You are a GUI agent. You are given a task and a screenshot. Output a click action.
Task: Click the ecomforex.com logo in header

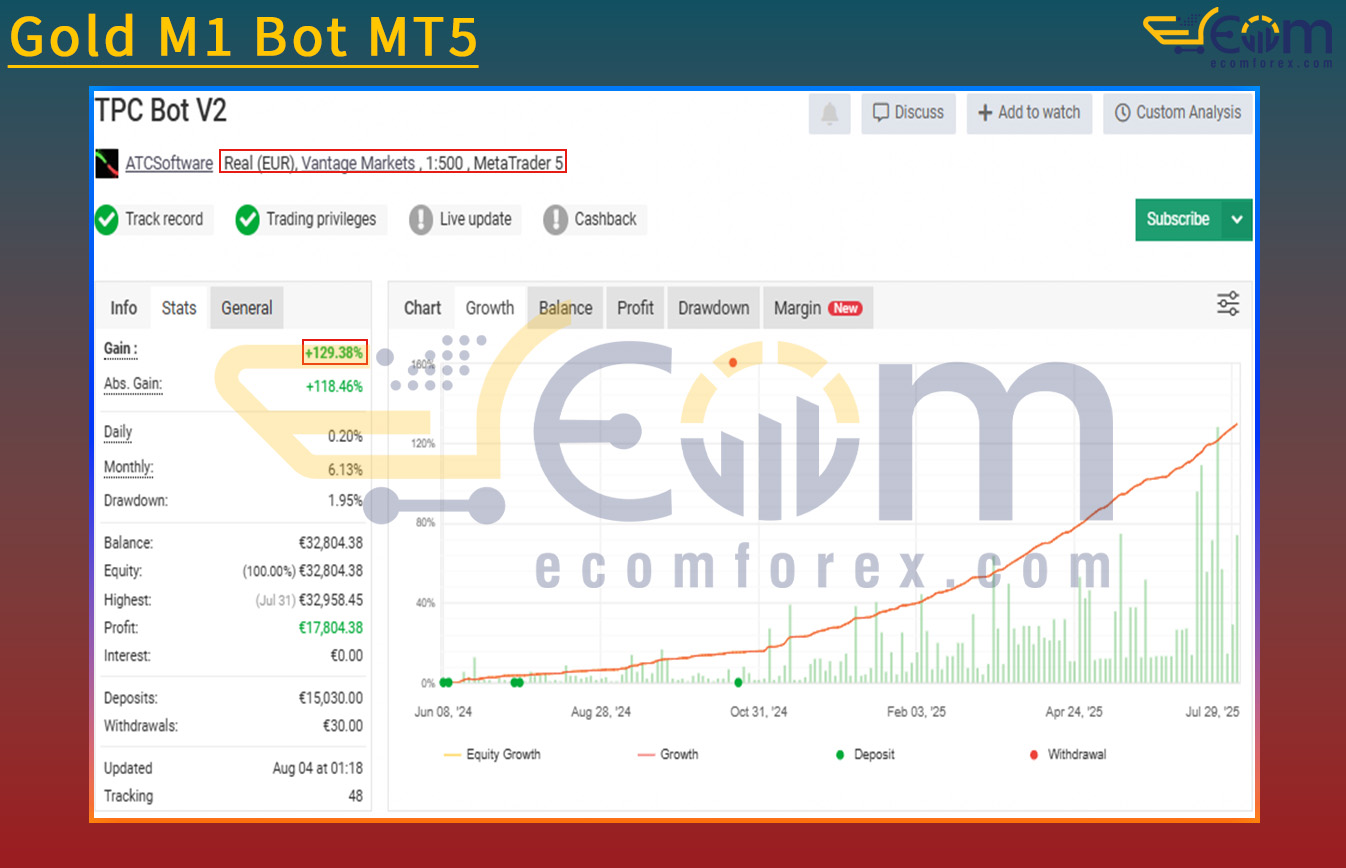point(1238,38)
